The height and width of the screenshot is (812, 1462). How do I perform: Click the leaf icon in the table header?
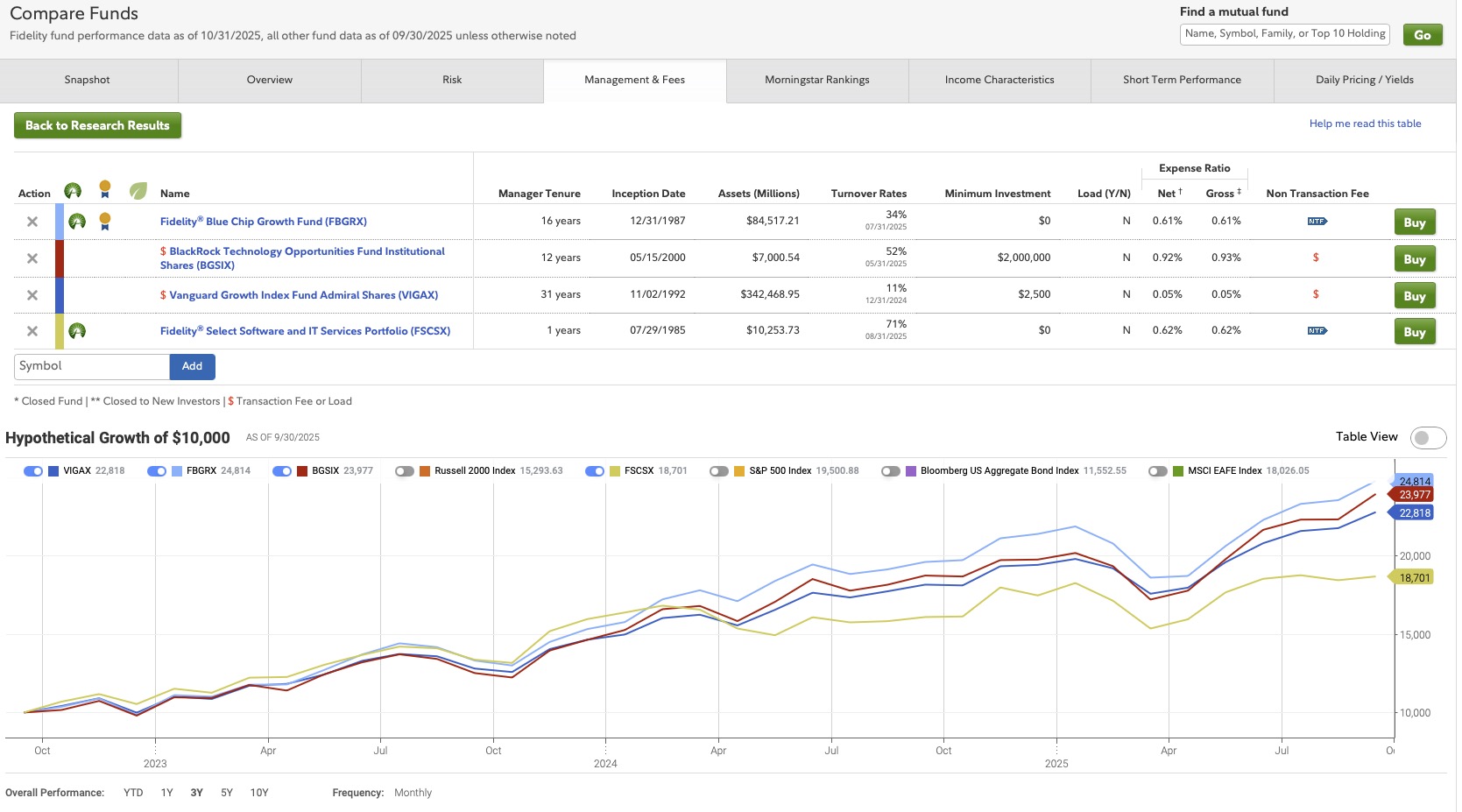point(138,191)
